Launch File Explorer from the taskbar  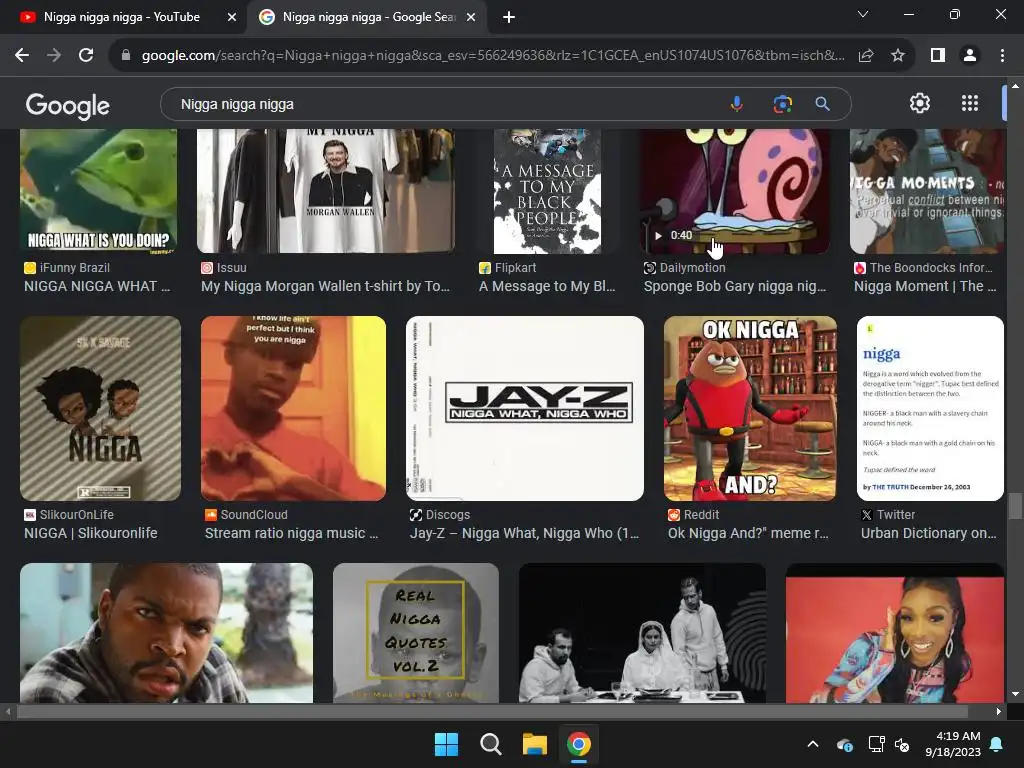(x=534, y=744)
